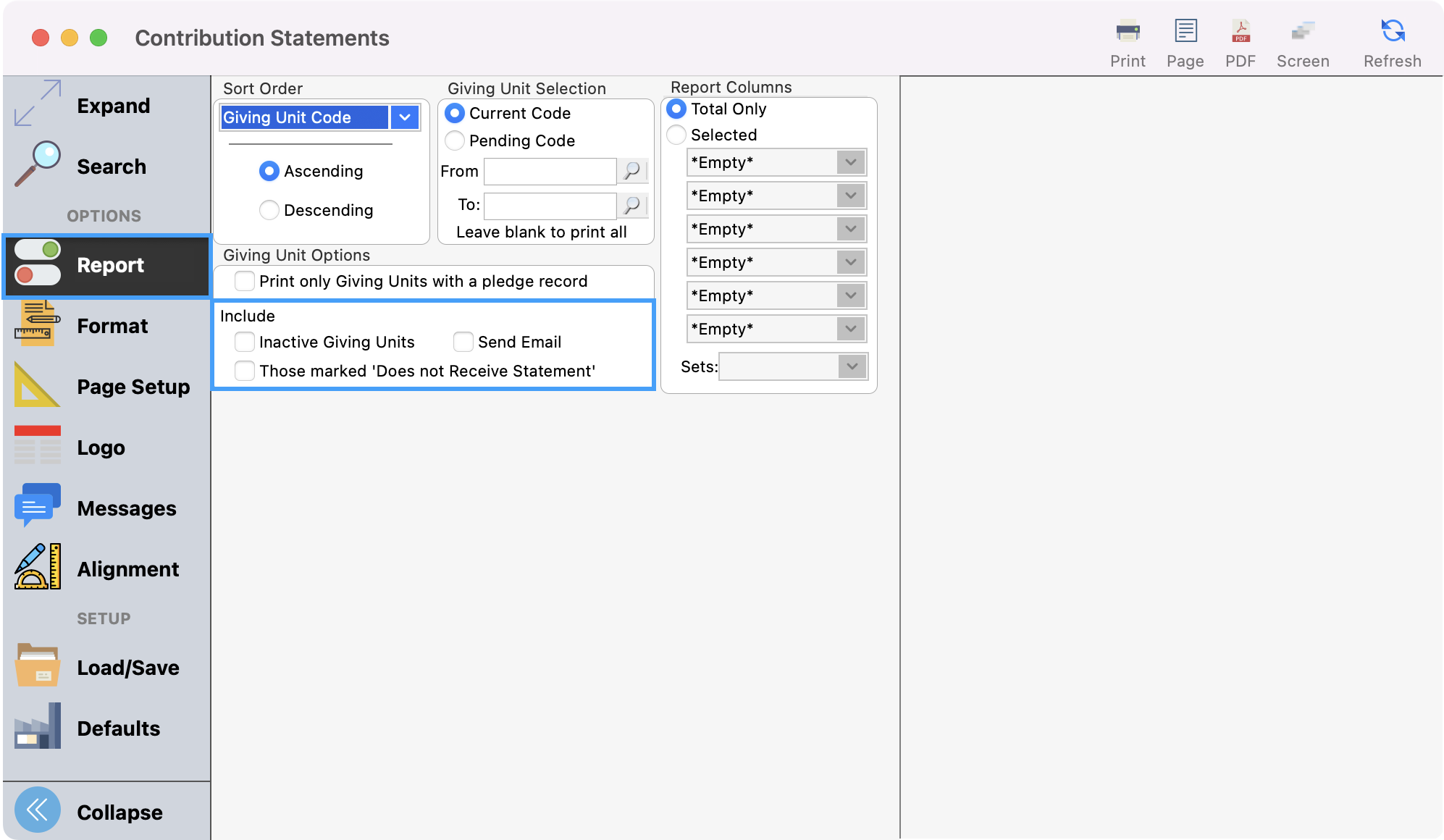Open the first *Empty* column dropdown

(x=850, y=162)
